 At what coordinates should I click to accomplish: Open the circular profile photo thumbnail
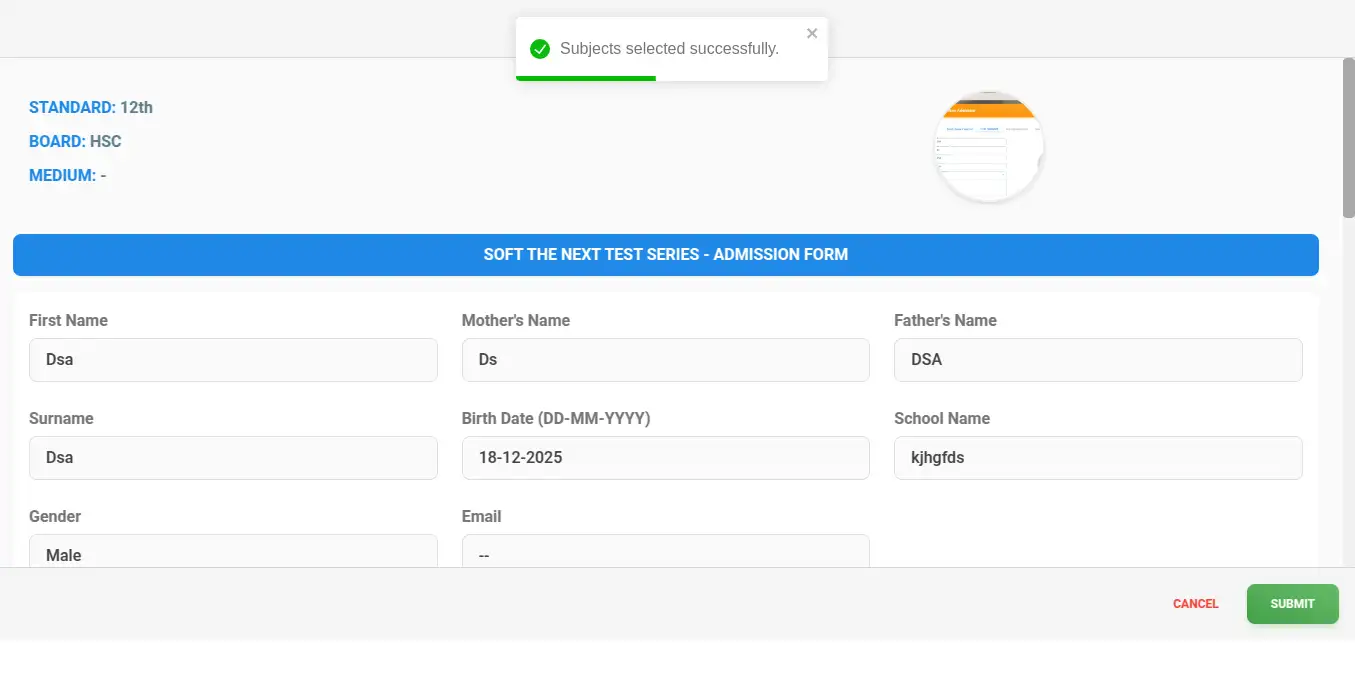click(x=988, y=147)
